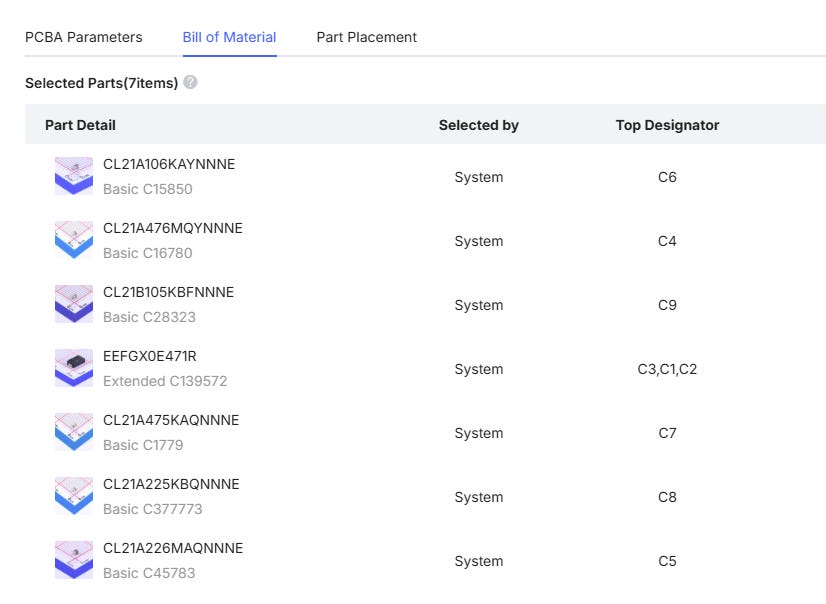Click the Selected by column header

(479, 125)
